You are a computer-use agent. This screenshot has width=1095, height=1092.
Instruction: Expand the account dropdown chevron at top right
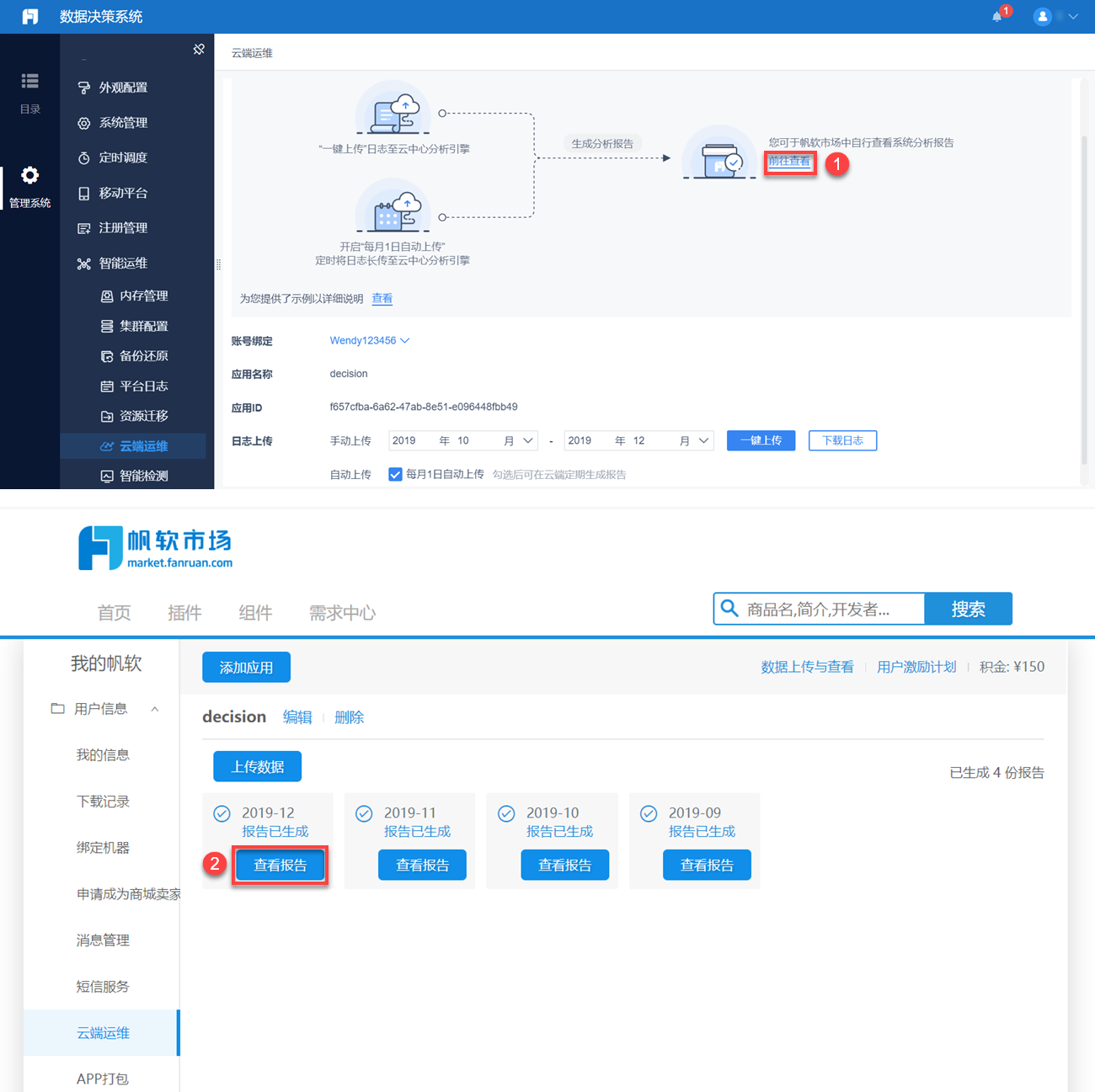(x=1073, y=16)
